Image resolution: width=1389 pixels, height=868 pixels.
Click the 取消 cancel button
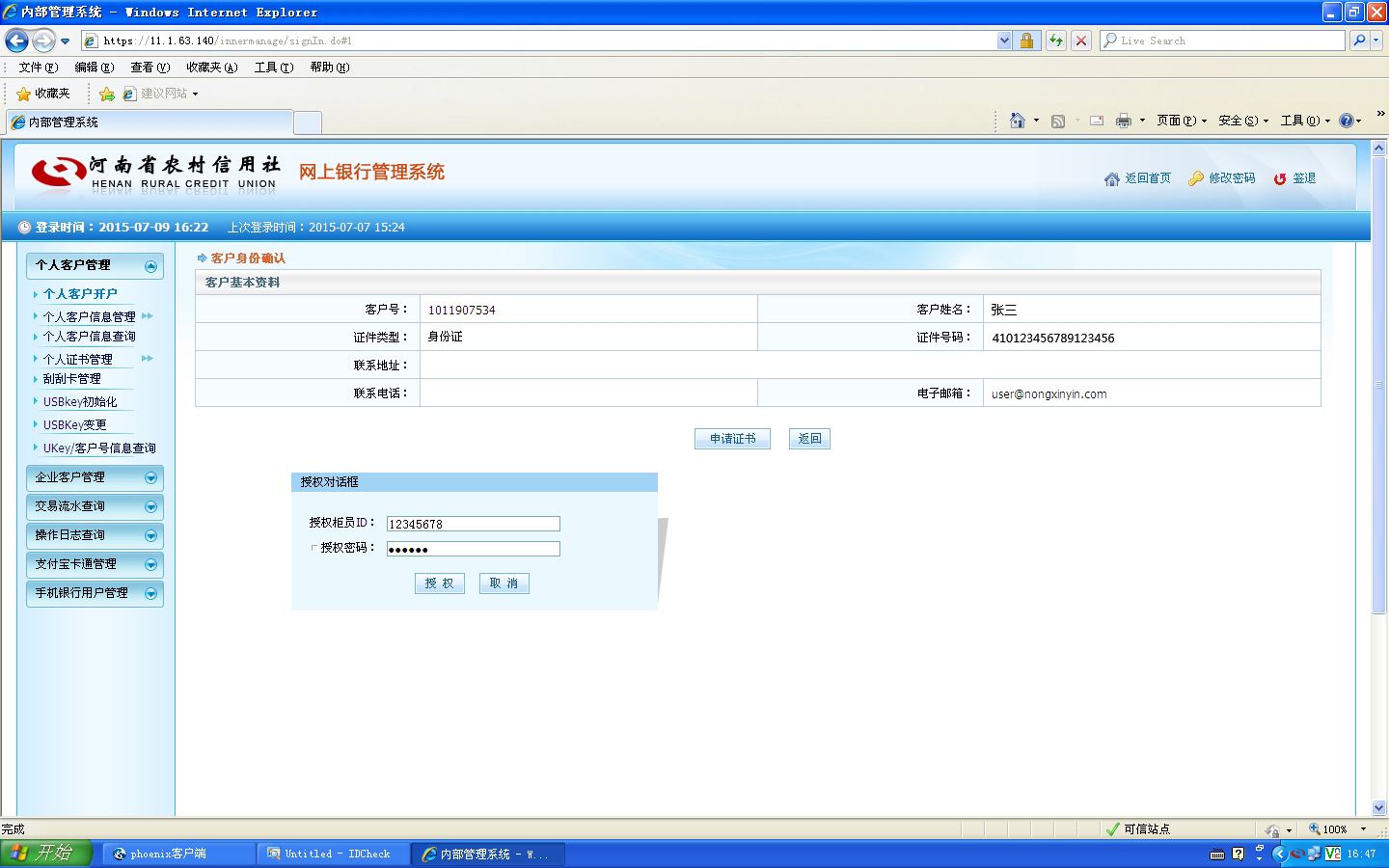(504, 583)
